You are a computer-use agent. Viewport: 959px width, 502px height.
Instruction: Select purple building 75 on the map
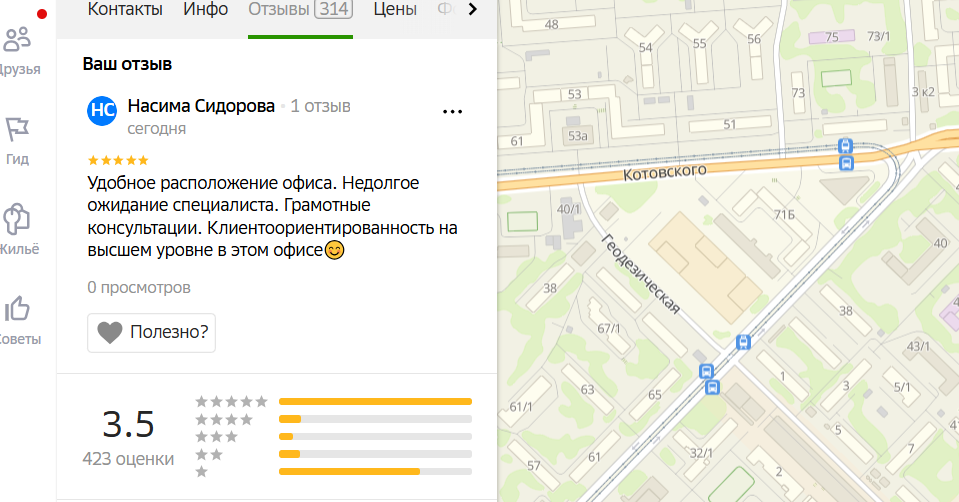[832, 37]
